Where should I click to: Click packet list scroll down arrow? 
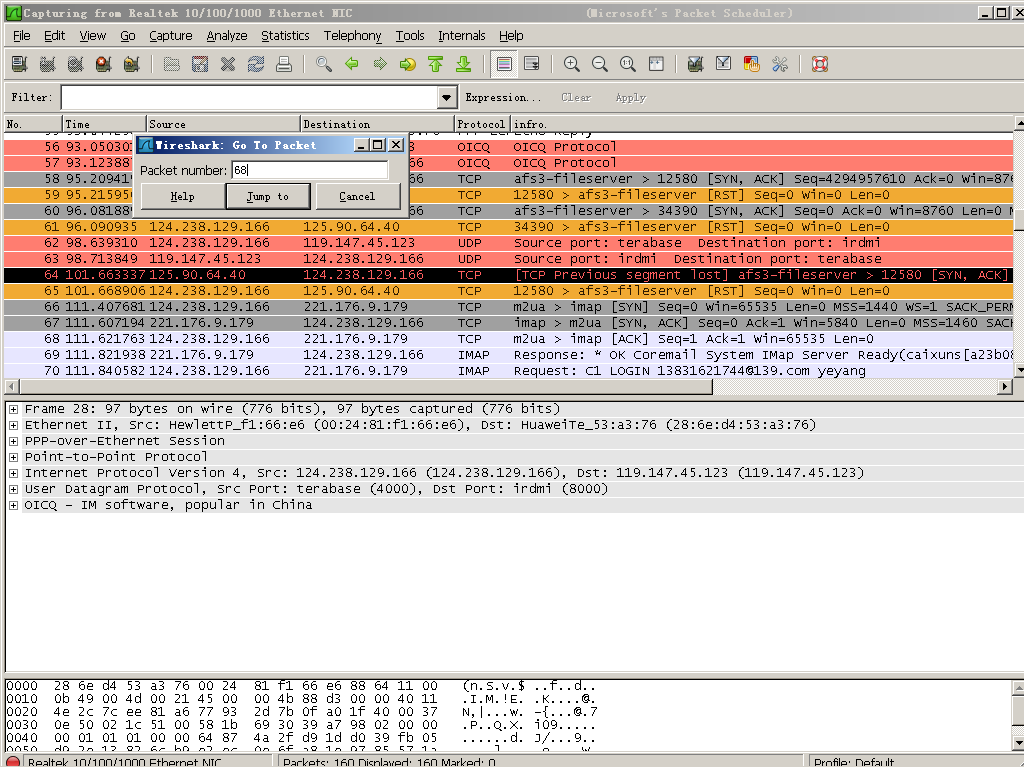1019,370
